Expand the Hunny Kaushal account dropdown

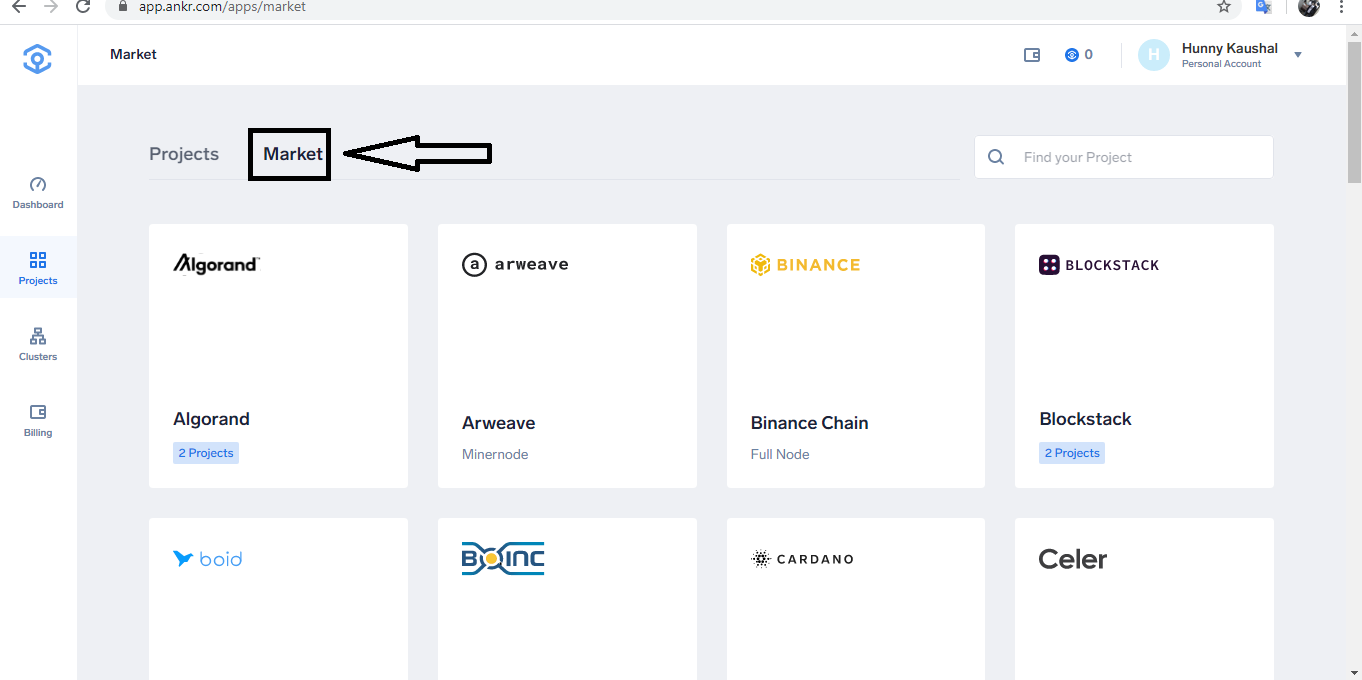tap(1298, 55)
